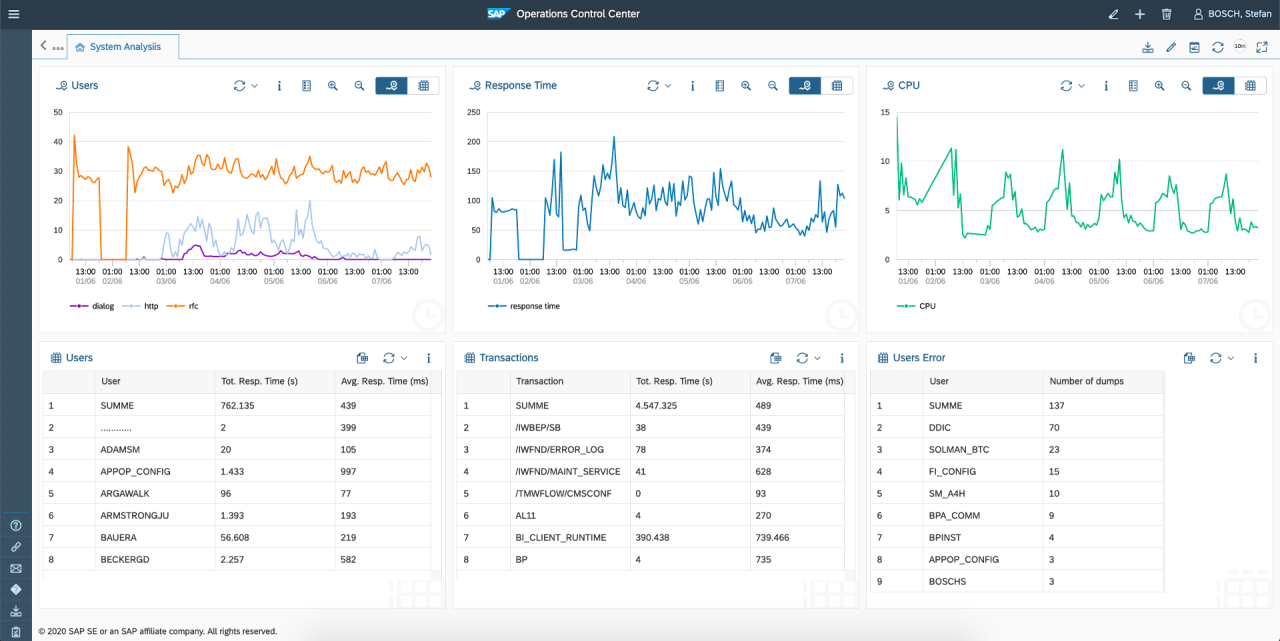Open refresh dropdown in Users Error panel
Viewport: 1280px width, 641px height.
coord(1230,358)
